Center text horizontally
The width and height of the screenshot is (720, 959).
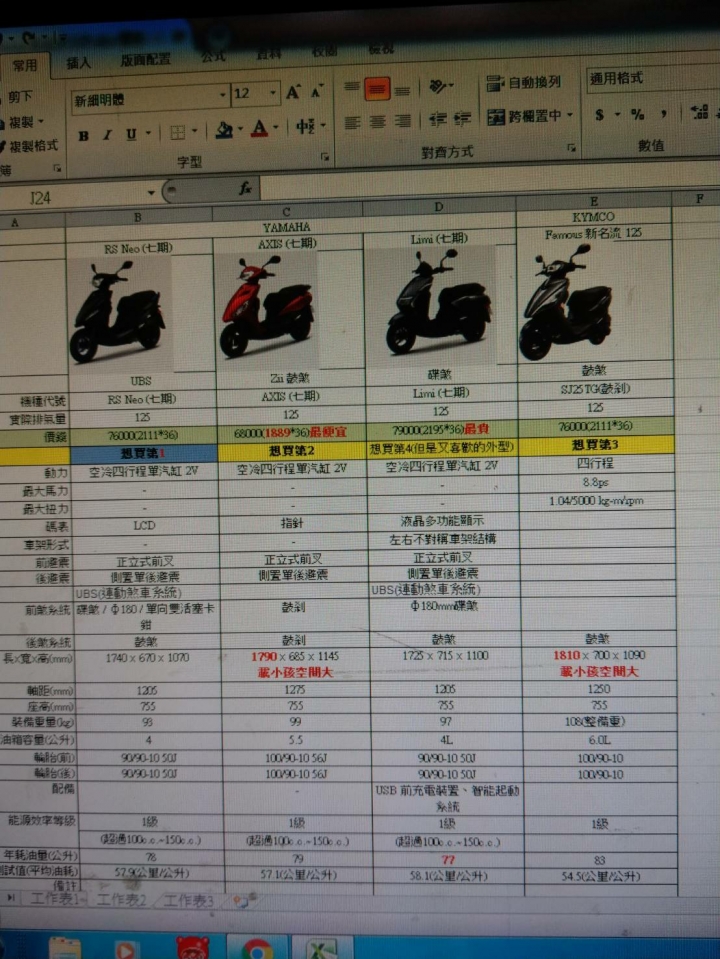377,122
